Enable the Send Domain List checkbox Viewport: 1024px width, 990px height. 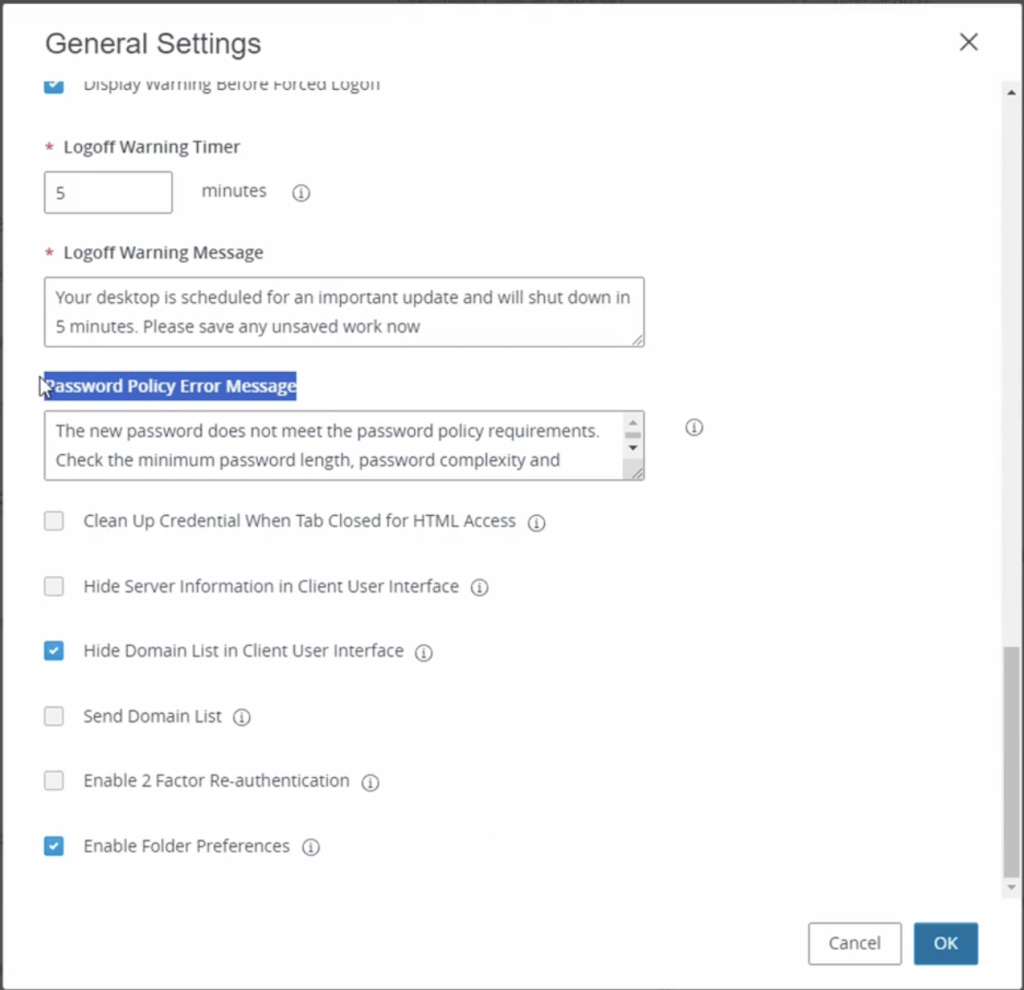[54, 716]
